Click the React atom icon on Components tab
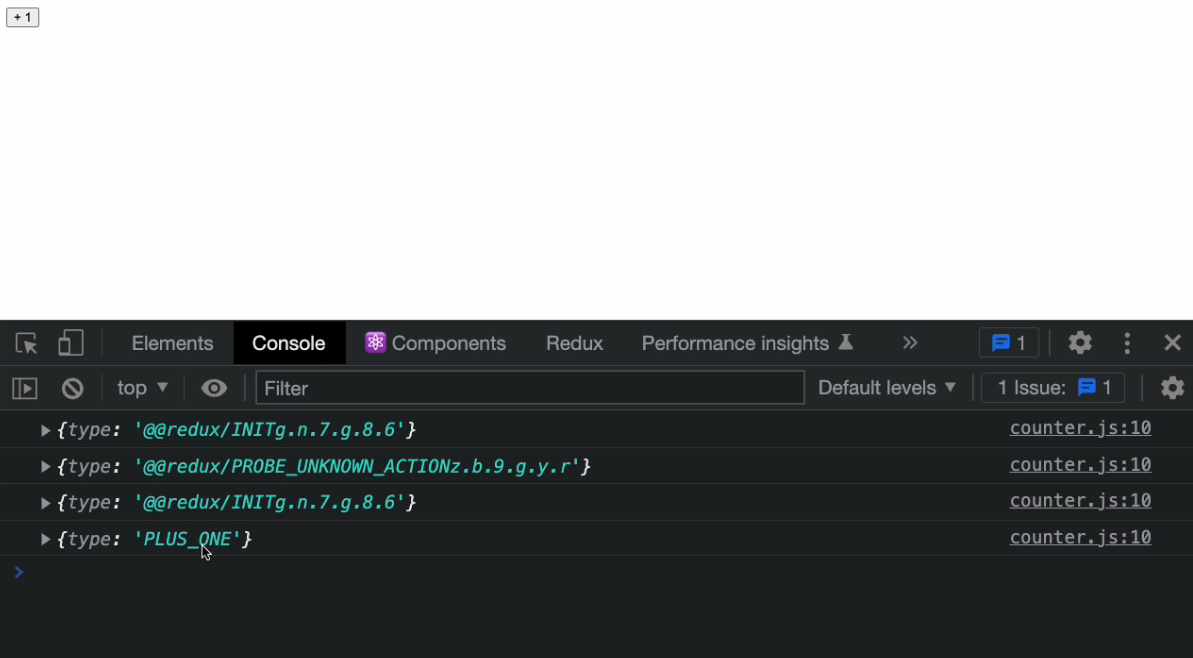Image resolution: width=1193 pixels, height=658 pixels. [375, 342]
